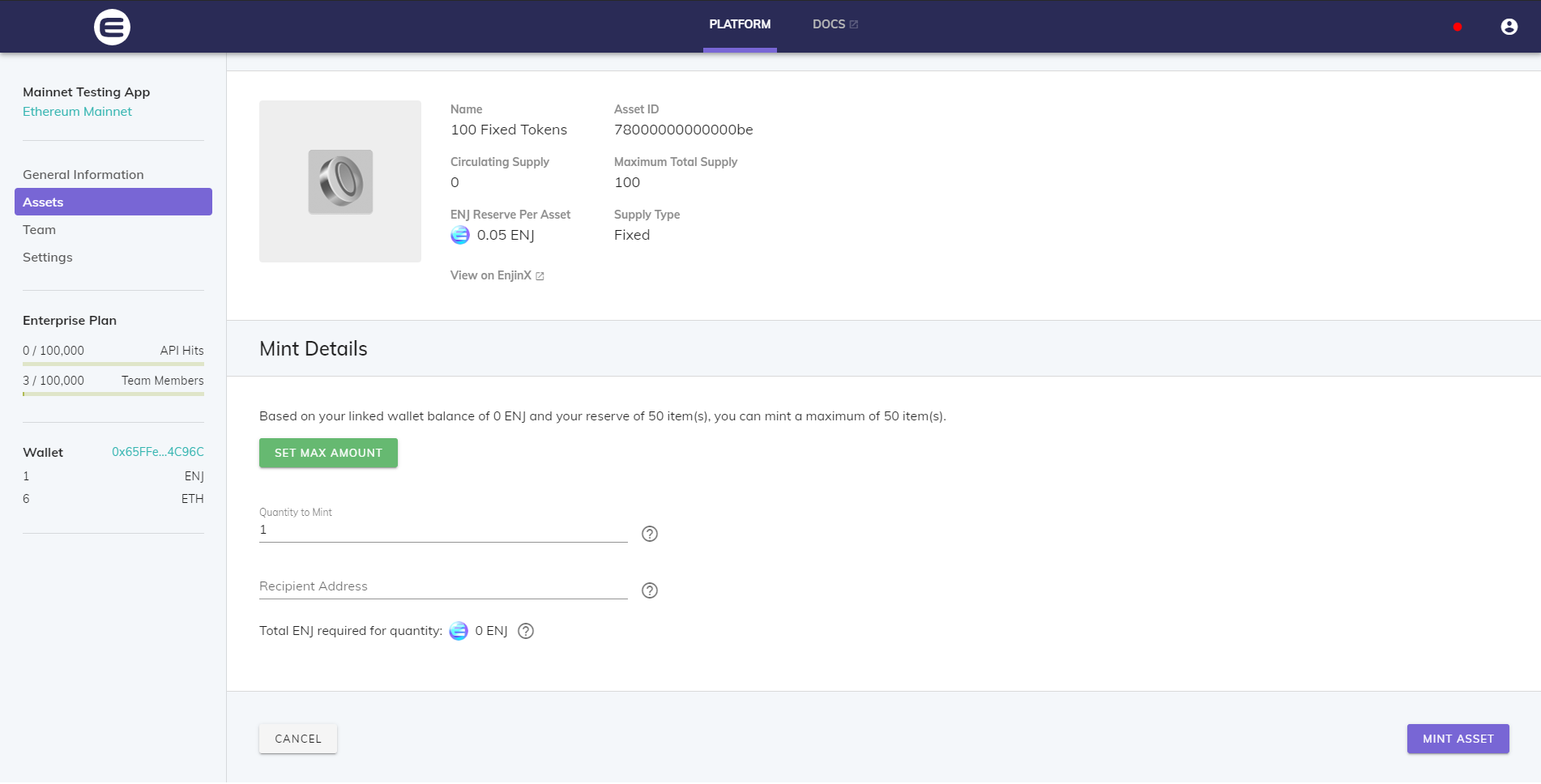This screenshot has width=1541, height=784.
Task: Open the user account profile icon
Action: (1509, 27)
